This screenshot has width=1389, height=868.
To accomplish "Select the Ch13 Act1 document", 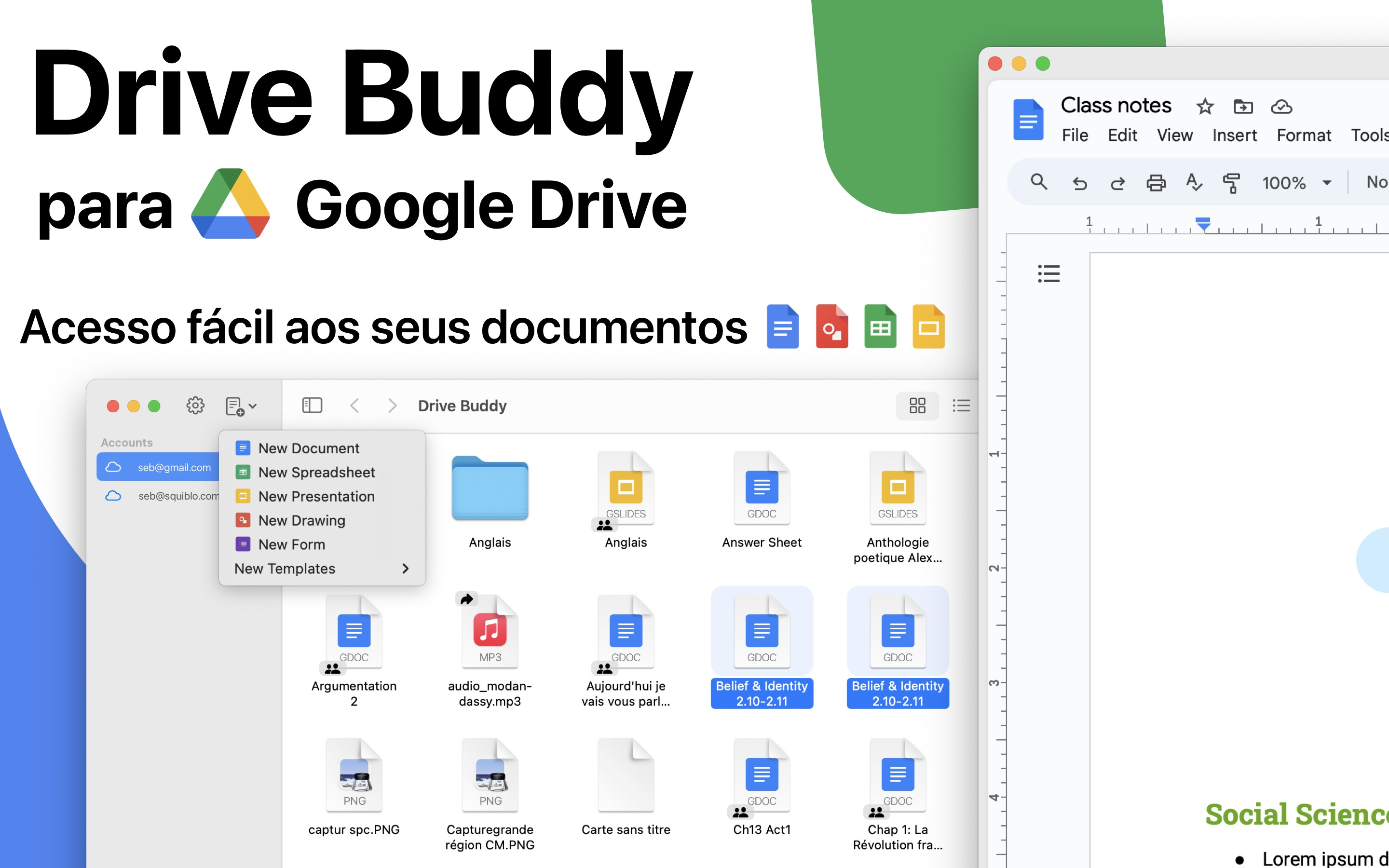I will click(762, 787).
